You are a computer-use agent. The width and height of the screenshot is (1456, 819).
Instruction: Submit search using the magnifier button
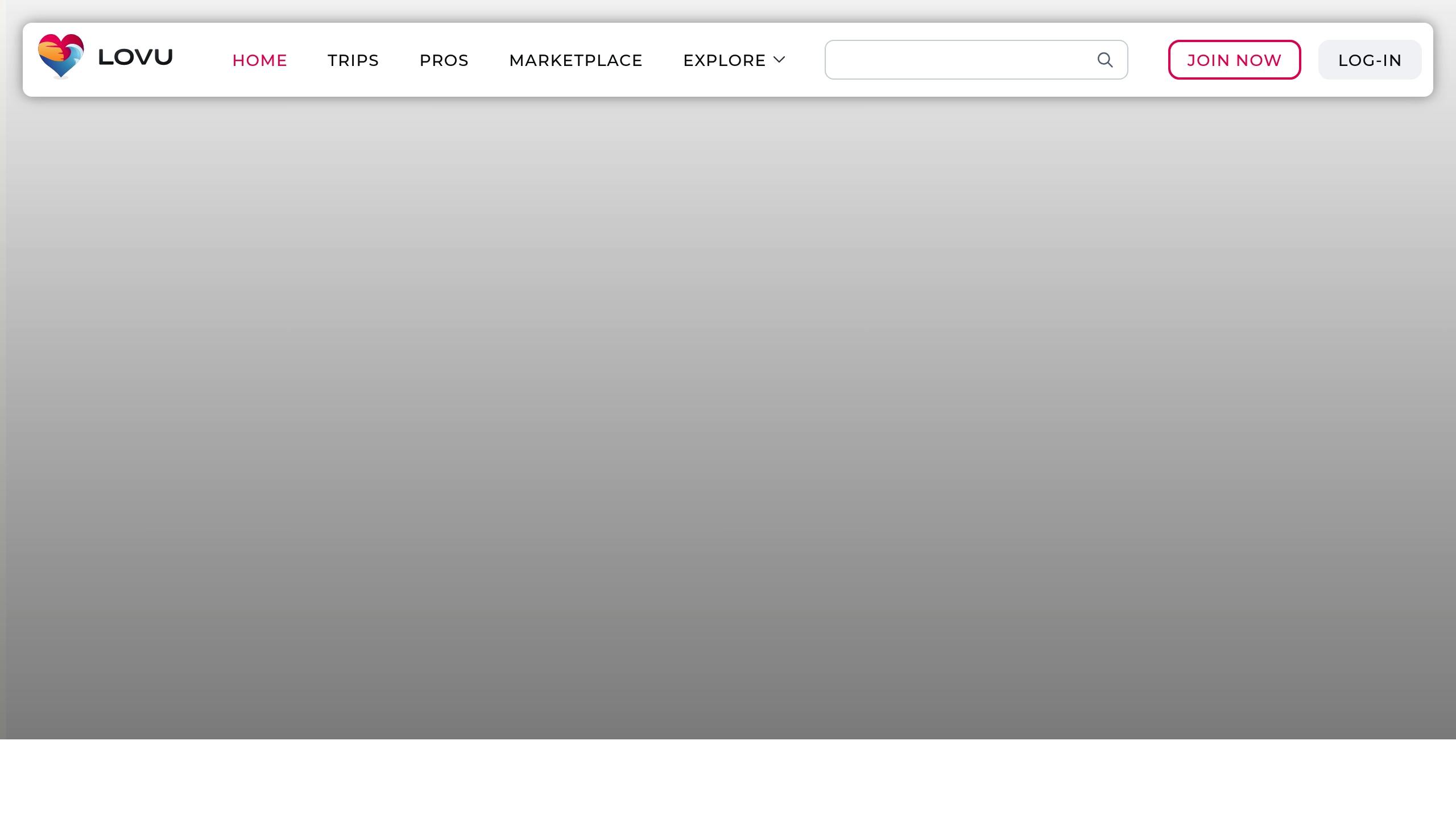click(1105, 60)
